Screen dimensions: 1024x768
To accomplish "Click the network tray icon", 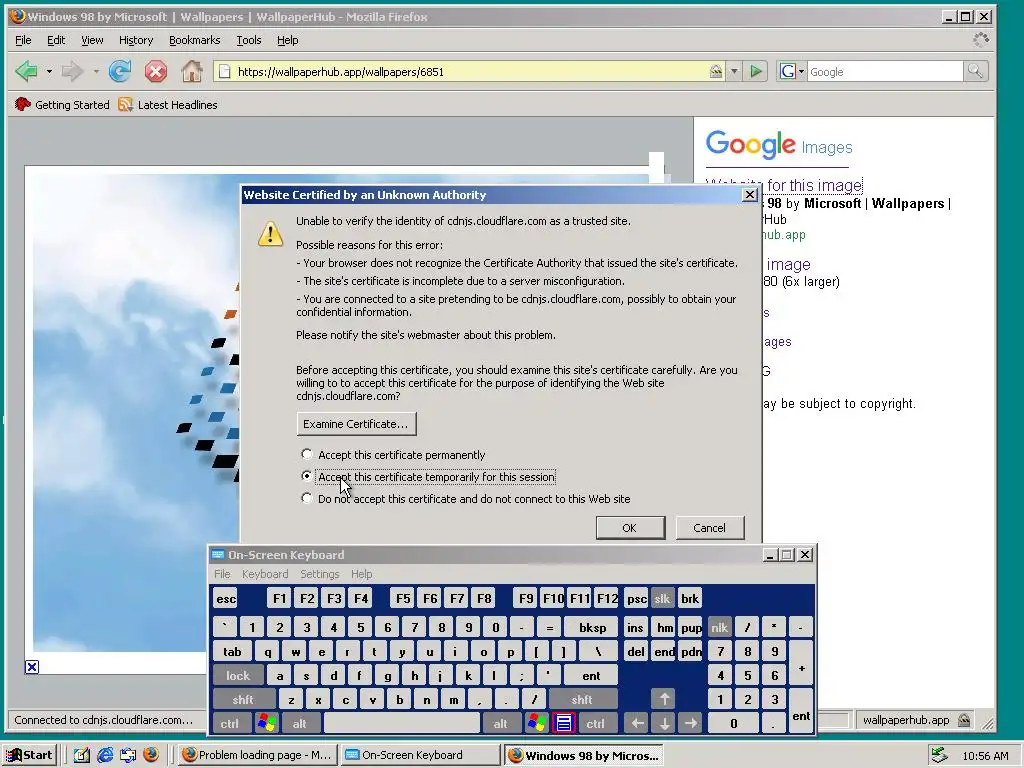I will click(939, 755).
